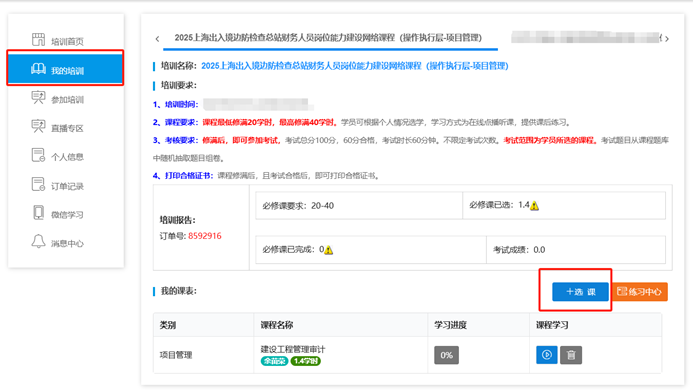Click the ＋选课 button
The image size is (693, 390).
coord(580,292)
